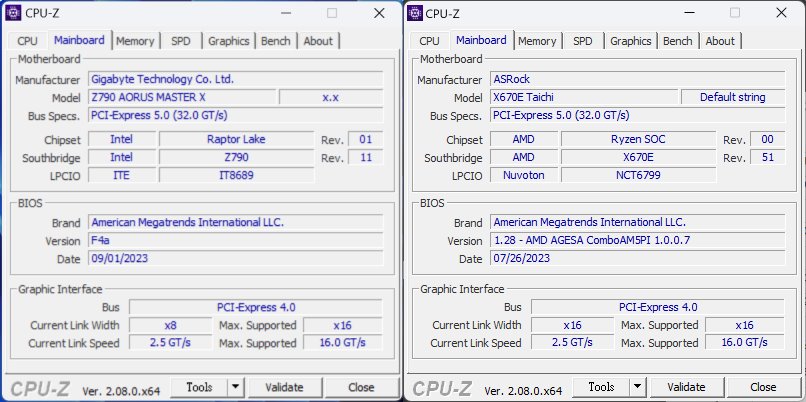806x402 pixels.
Task: Click Tools button in right CPU-Z window
Action: pyautogui.click(x=601, y=387)
